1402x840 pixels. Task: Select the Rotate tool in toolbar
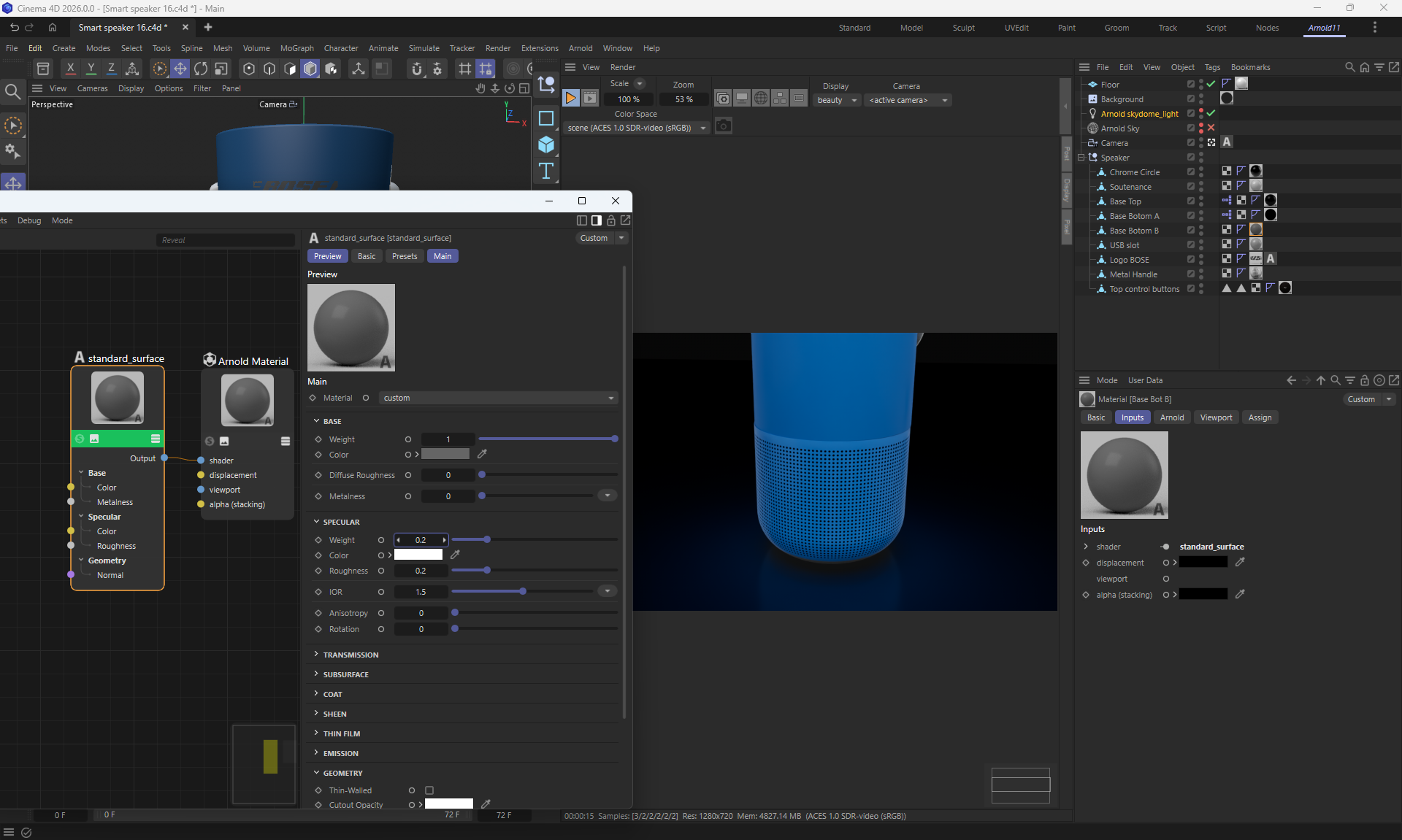click(201, 69)
